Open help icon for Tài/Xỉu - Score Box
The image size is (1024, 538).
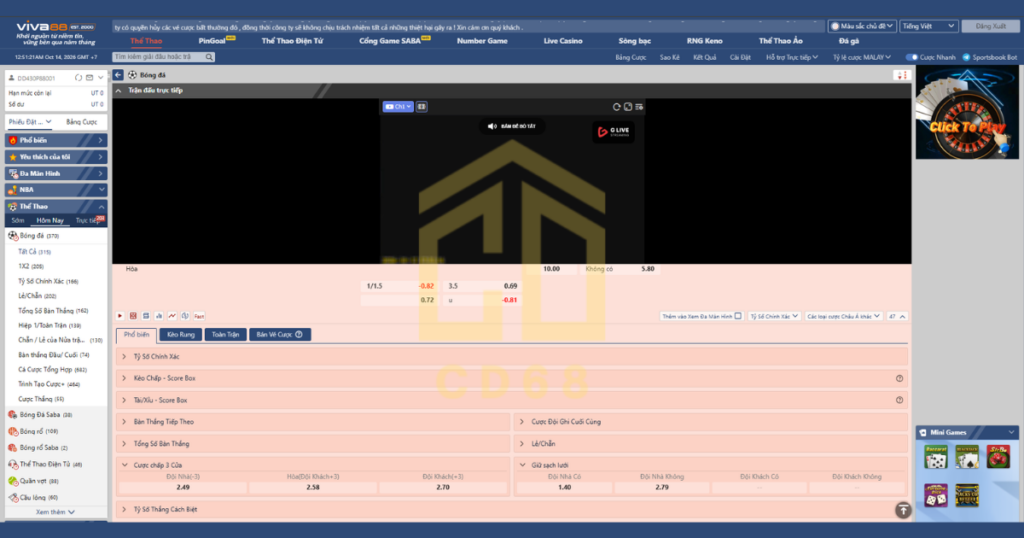pyautogui.click(x=899, y=400)
